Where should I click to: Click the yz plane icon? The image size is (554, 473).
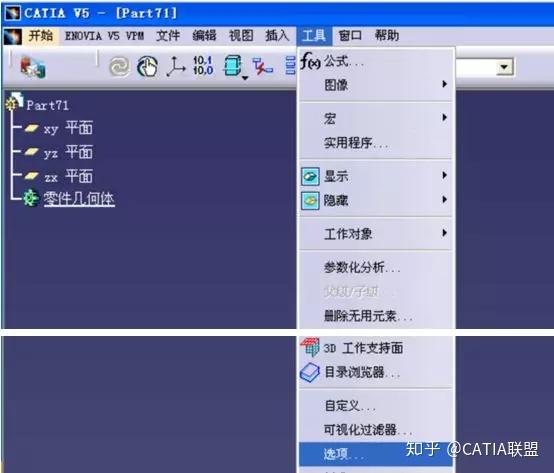31,152
